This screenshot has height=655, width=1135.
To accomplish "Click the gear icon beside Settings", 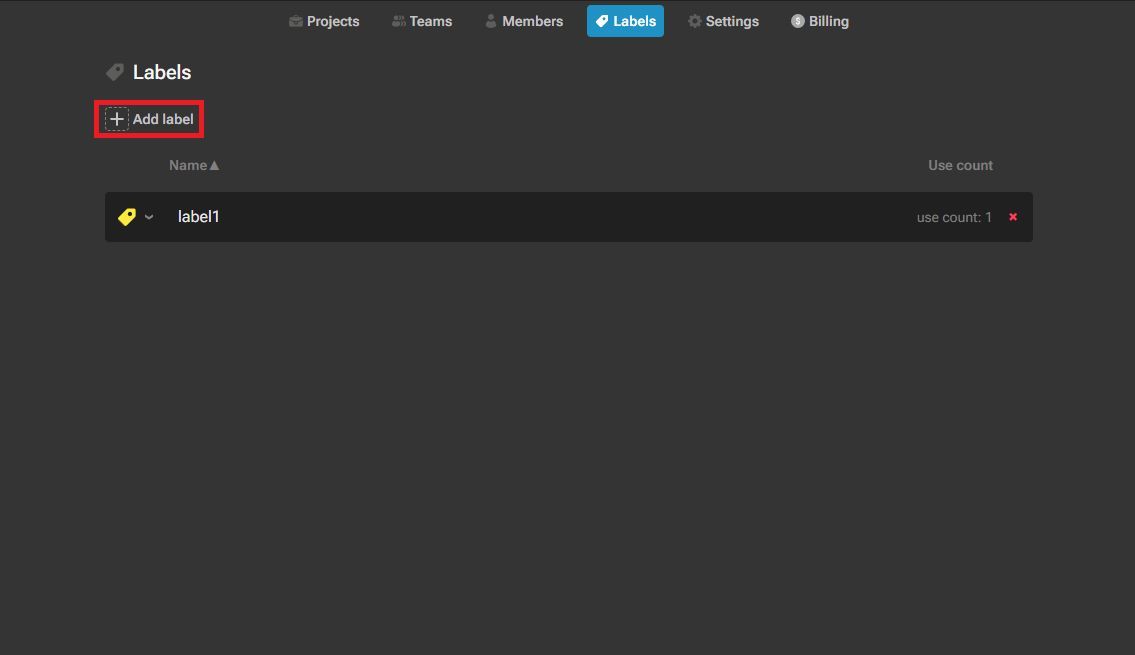I will click(695, 21).
